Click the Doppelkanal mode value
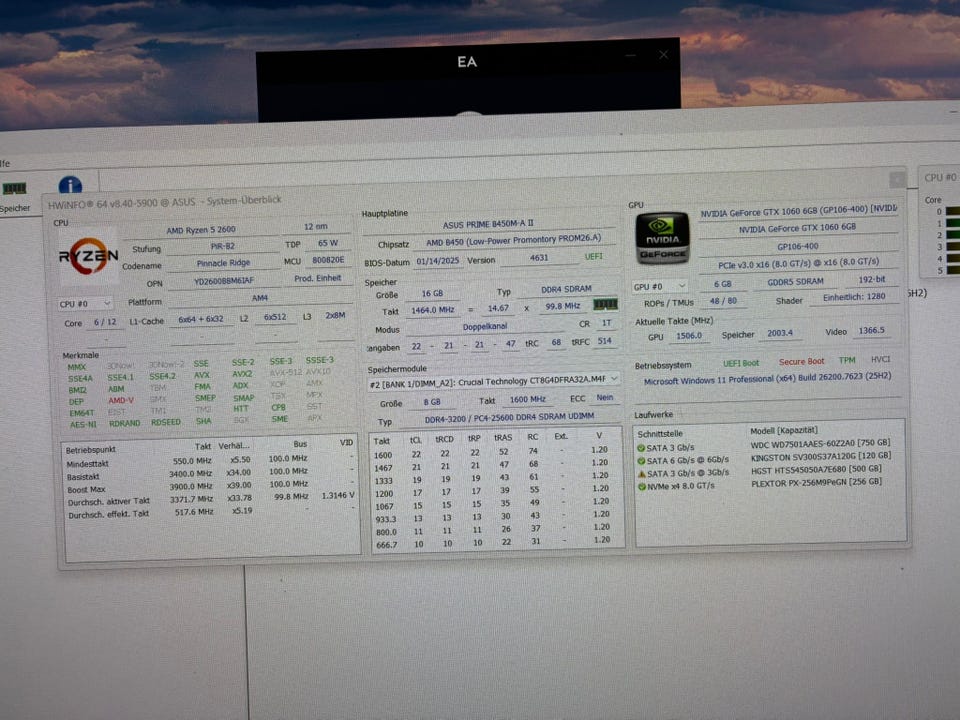 (x=484, y=327)
